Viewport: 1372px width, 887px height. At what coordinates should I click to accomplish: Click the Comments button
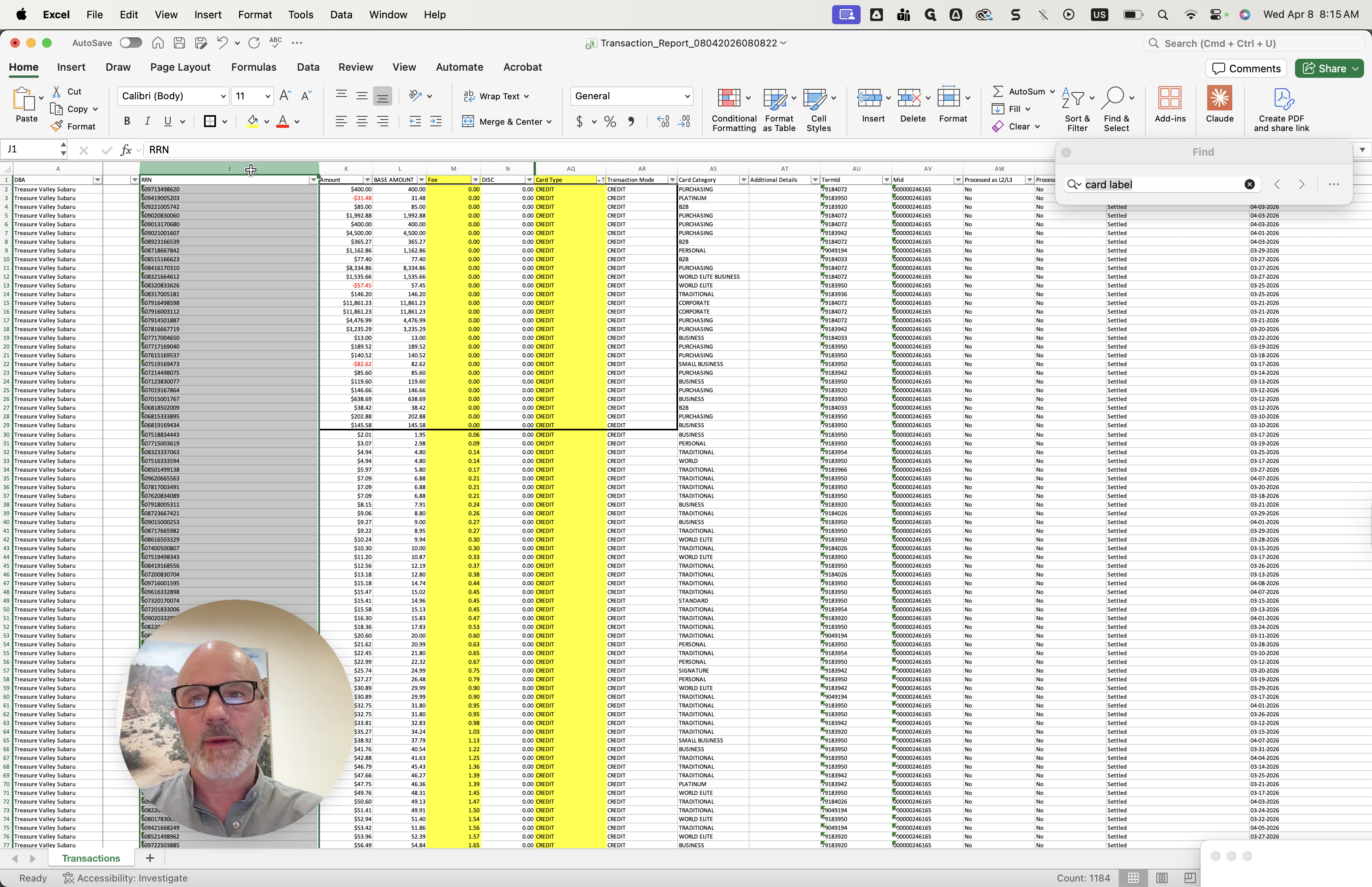pyautogui.click(x=1246, y=69)
